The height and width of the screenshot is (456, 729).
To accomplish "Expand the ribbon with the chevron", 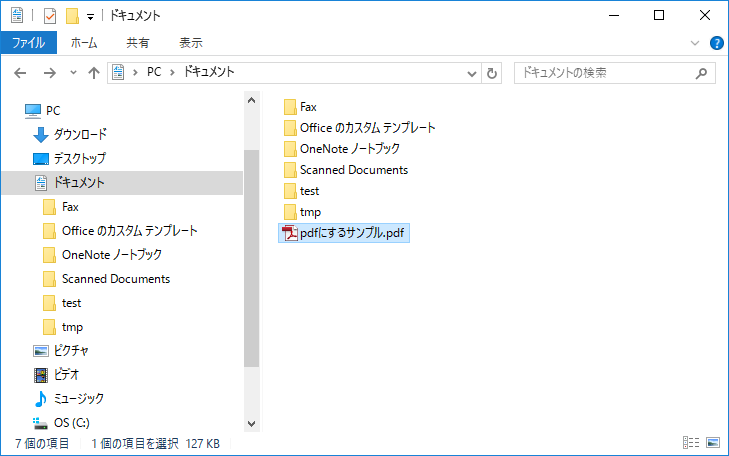I will [695, 43].
